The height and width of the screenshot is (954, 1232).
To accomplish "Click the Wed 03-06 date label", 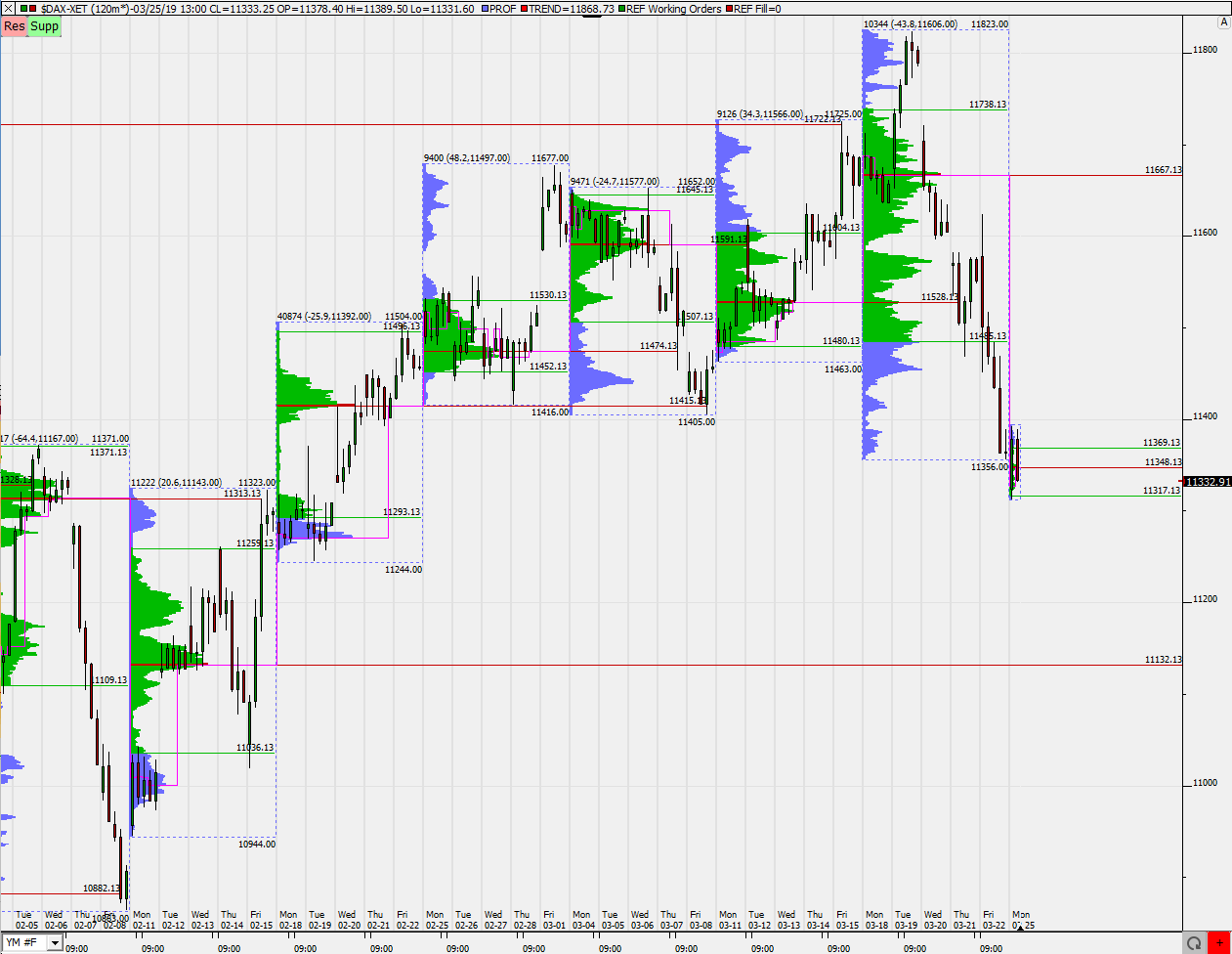I will click(641, 921).
